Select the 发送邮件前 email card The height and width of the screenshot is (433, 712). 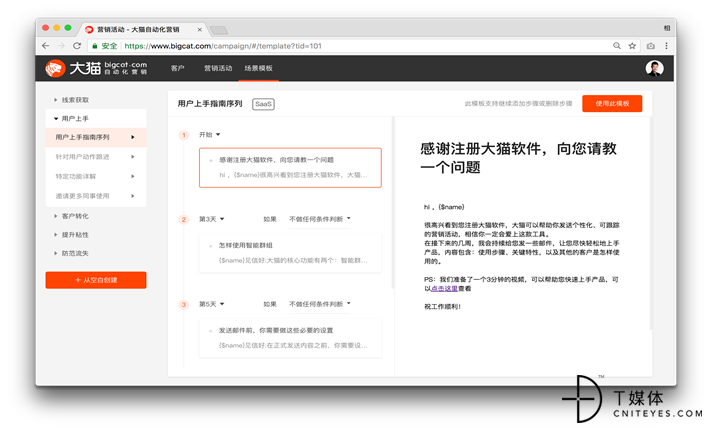point(290,338)
